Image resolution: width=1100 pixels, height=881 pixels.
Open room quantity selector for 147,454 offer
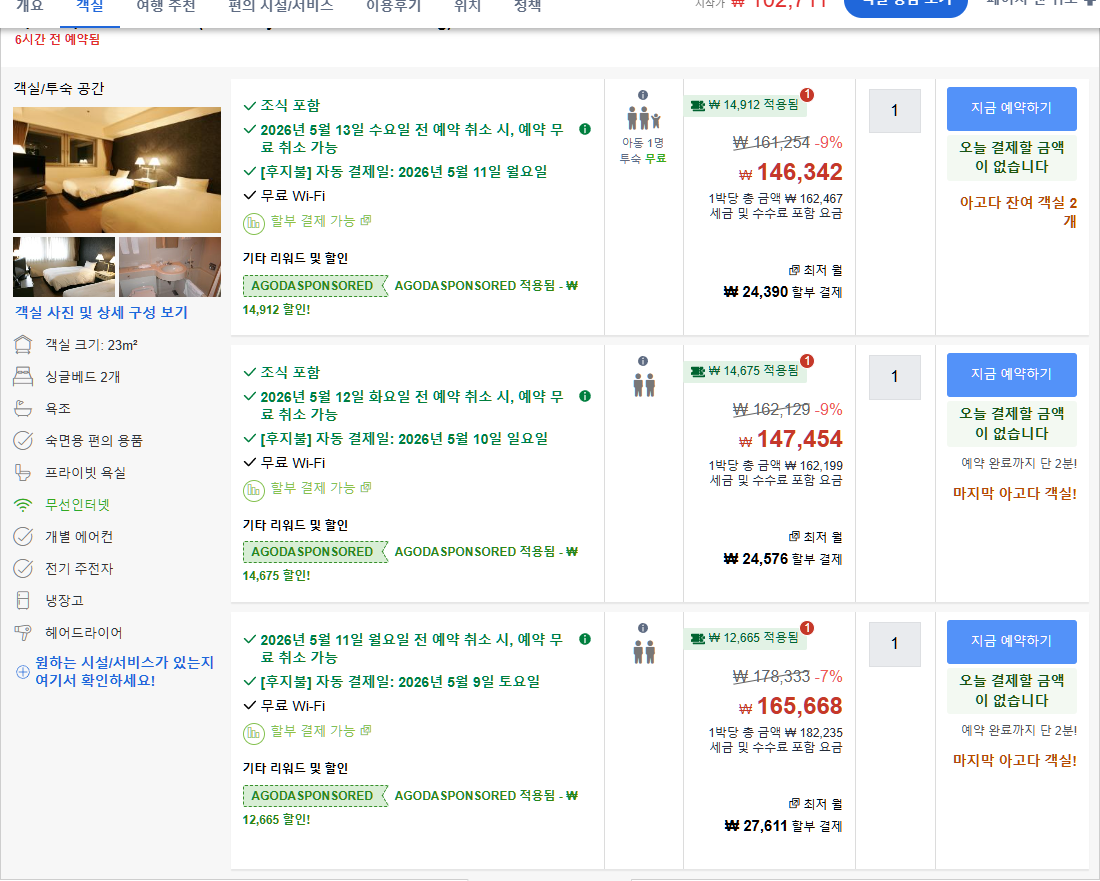click(894, 377)
